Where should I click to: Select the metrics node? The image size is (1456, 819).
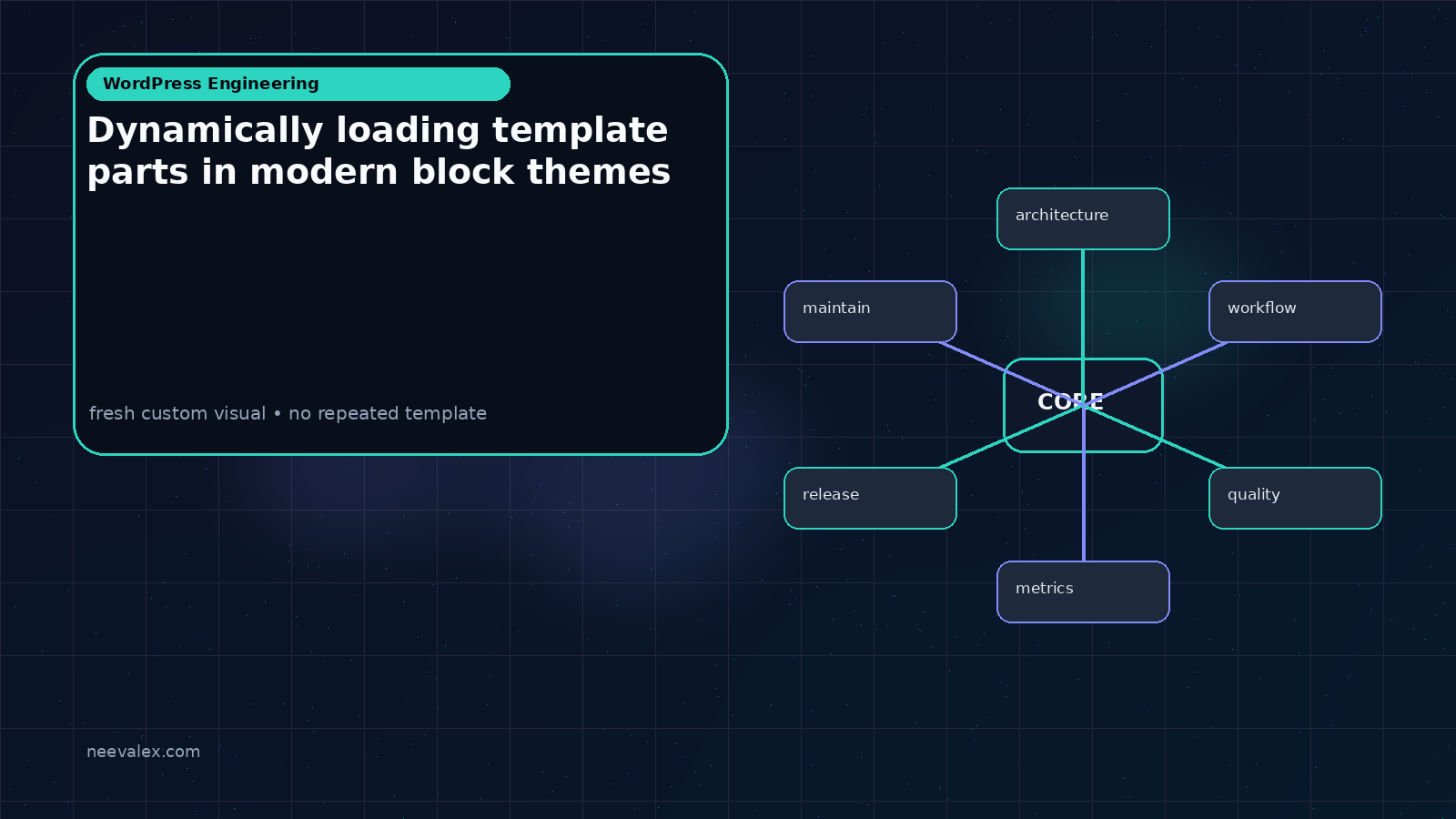(x=1083, y=591)
